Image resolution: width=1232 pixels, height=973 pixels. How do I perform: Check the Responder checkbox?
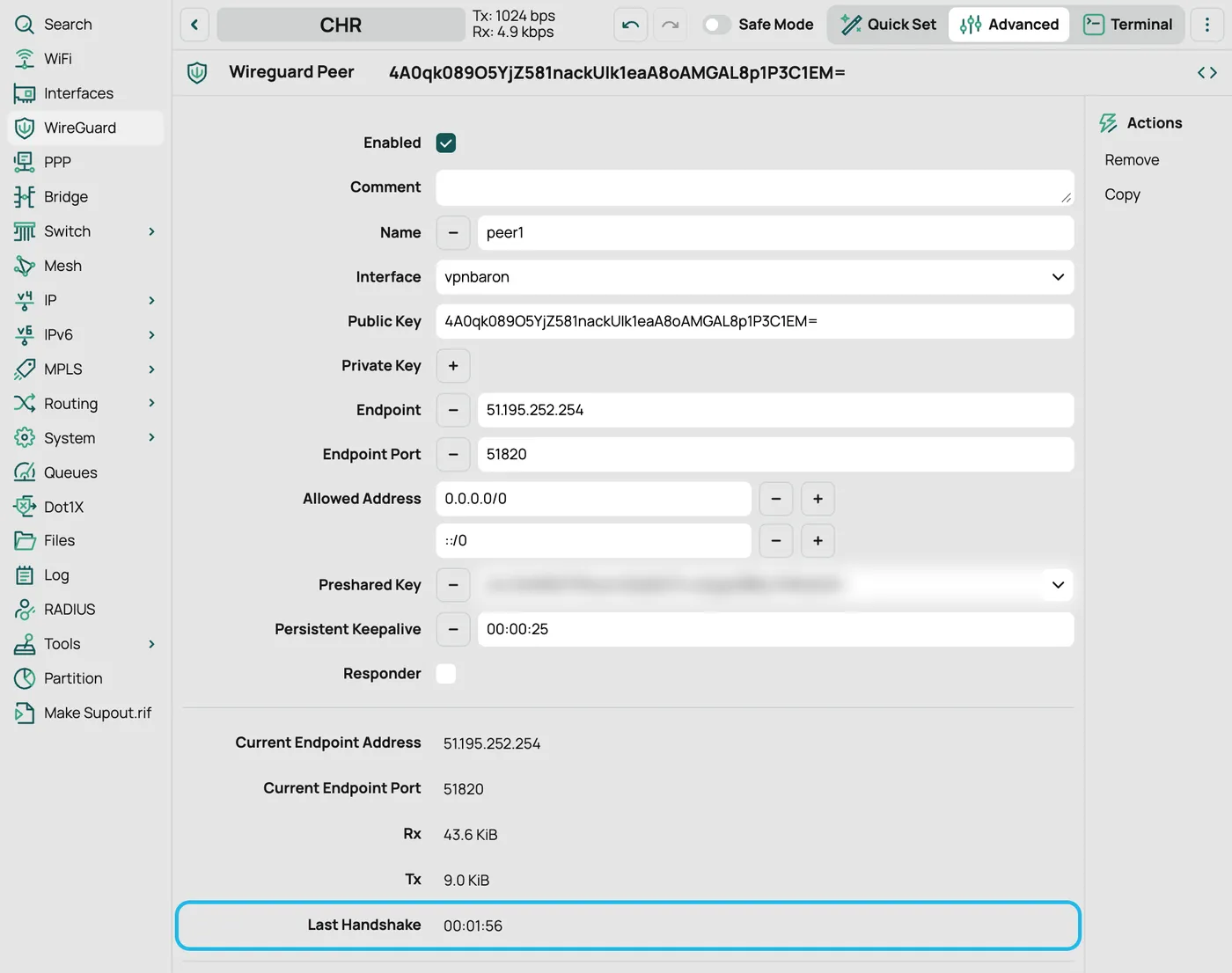446,674
